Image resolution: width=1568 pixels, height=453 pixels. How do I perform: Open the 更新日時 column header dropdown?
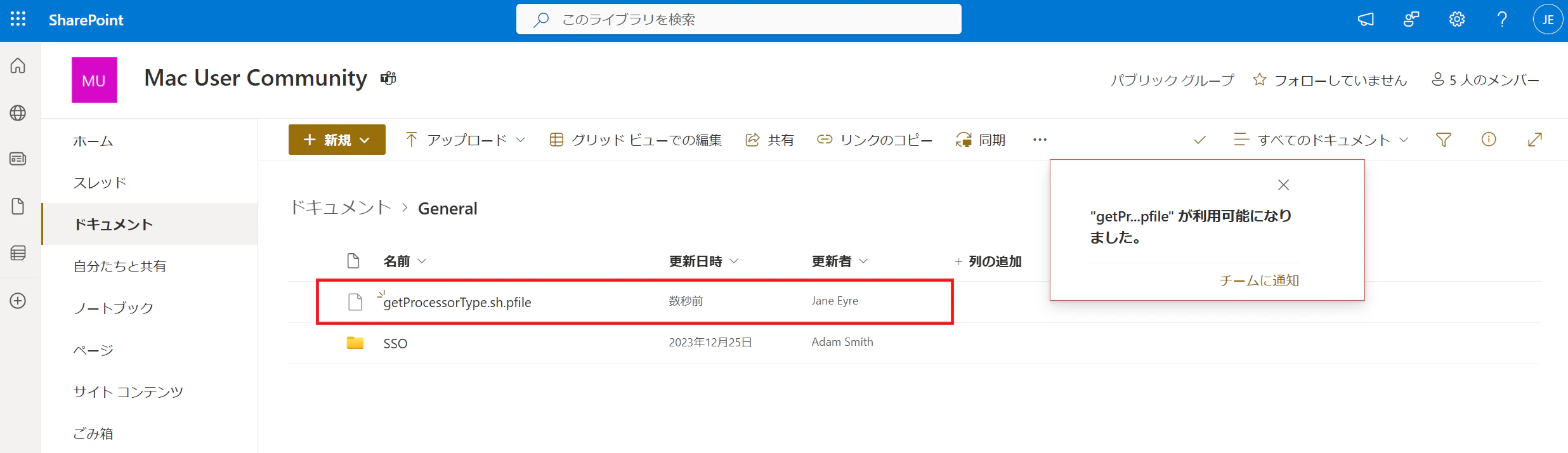pyautogui.click(x=703, y=261)
